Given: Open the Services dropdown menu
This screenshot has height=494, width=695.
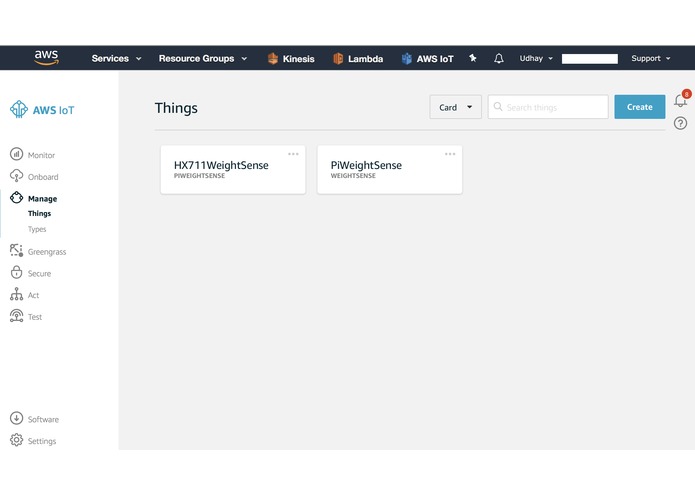Looking at the screenshot, I should pos(116,58).
